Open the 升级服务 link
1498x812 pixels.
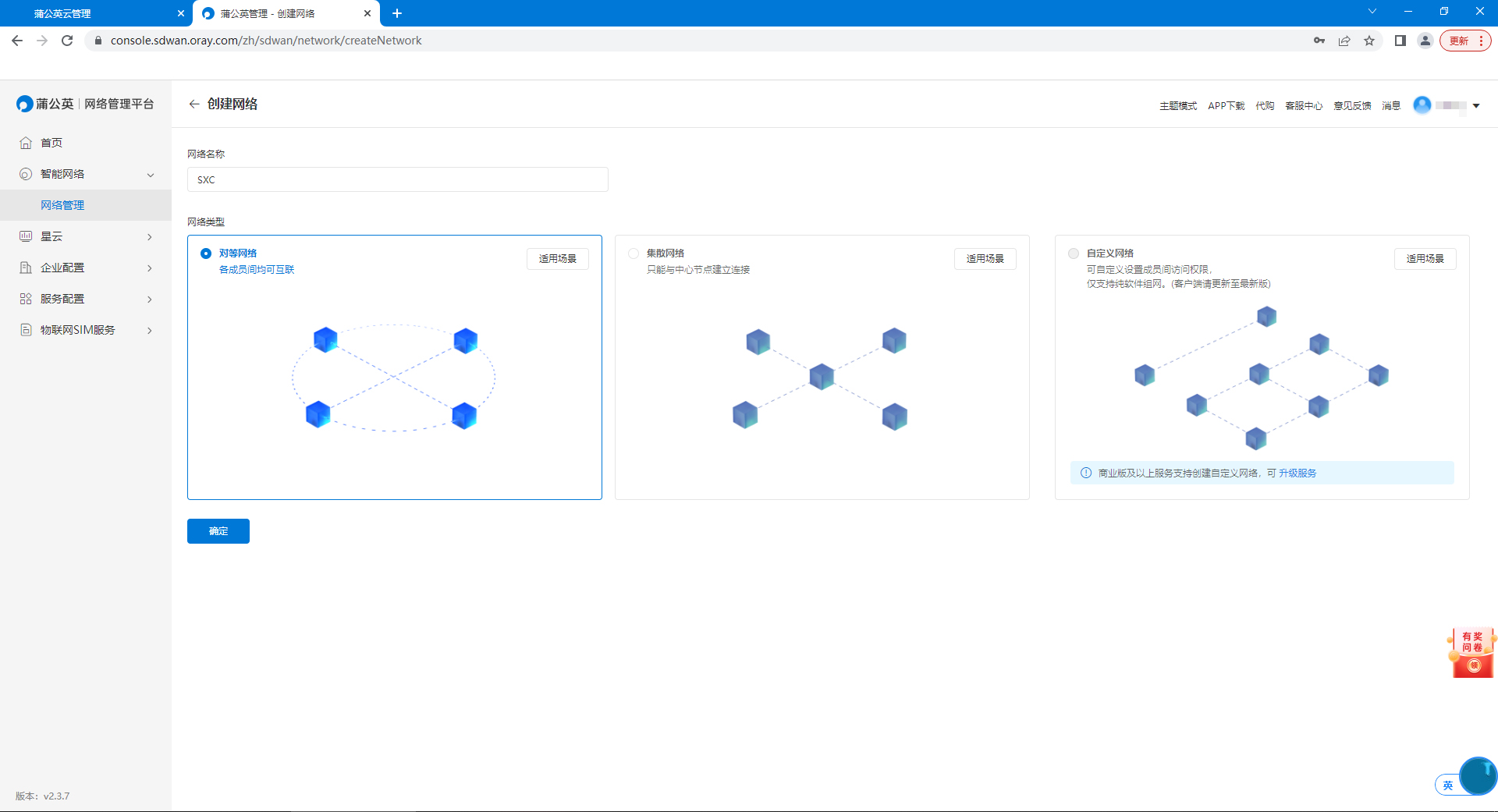(1297, 473)
